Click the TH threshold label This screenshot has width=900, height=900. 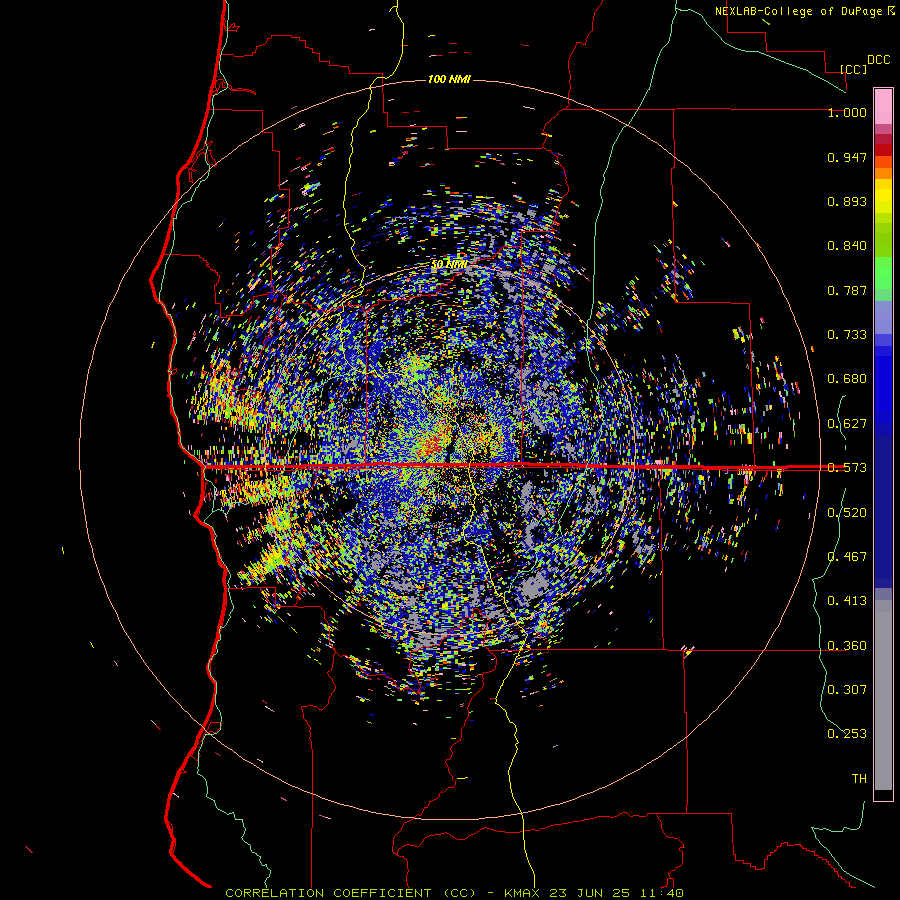point(859,779)
